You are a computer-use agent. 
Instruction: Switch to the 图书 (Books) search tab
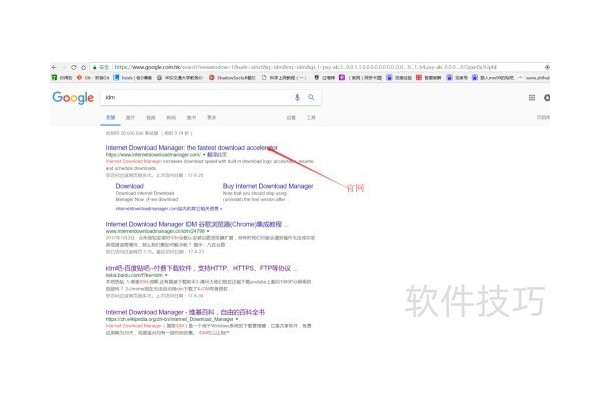coord(191,118)
